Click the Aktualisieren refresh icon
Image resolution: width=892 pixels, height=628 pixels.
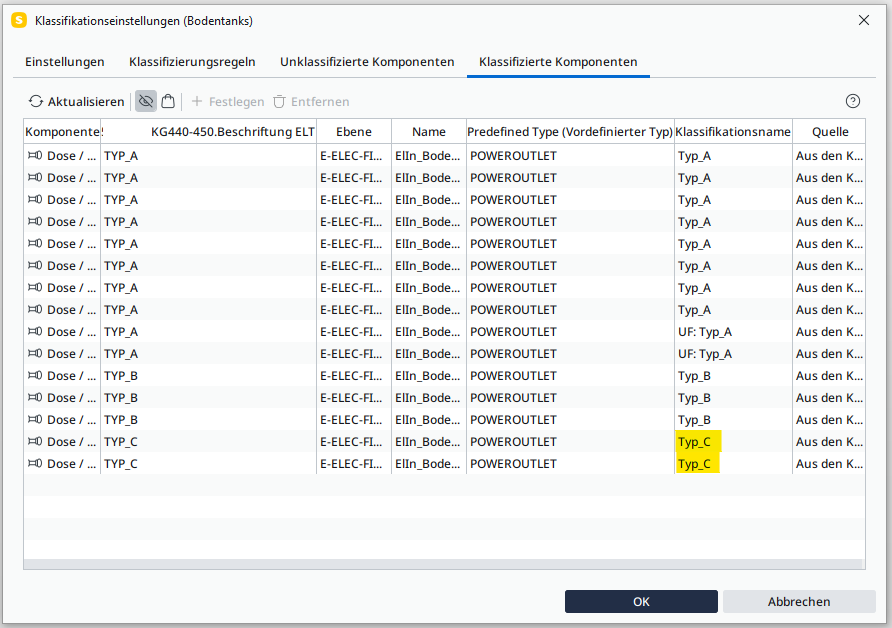click(36, 102)
